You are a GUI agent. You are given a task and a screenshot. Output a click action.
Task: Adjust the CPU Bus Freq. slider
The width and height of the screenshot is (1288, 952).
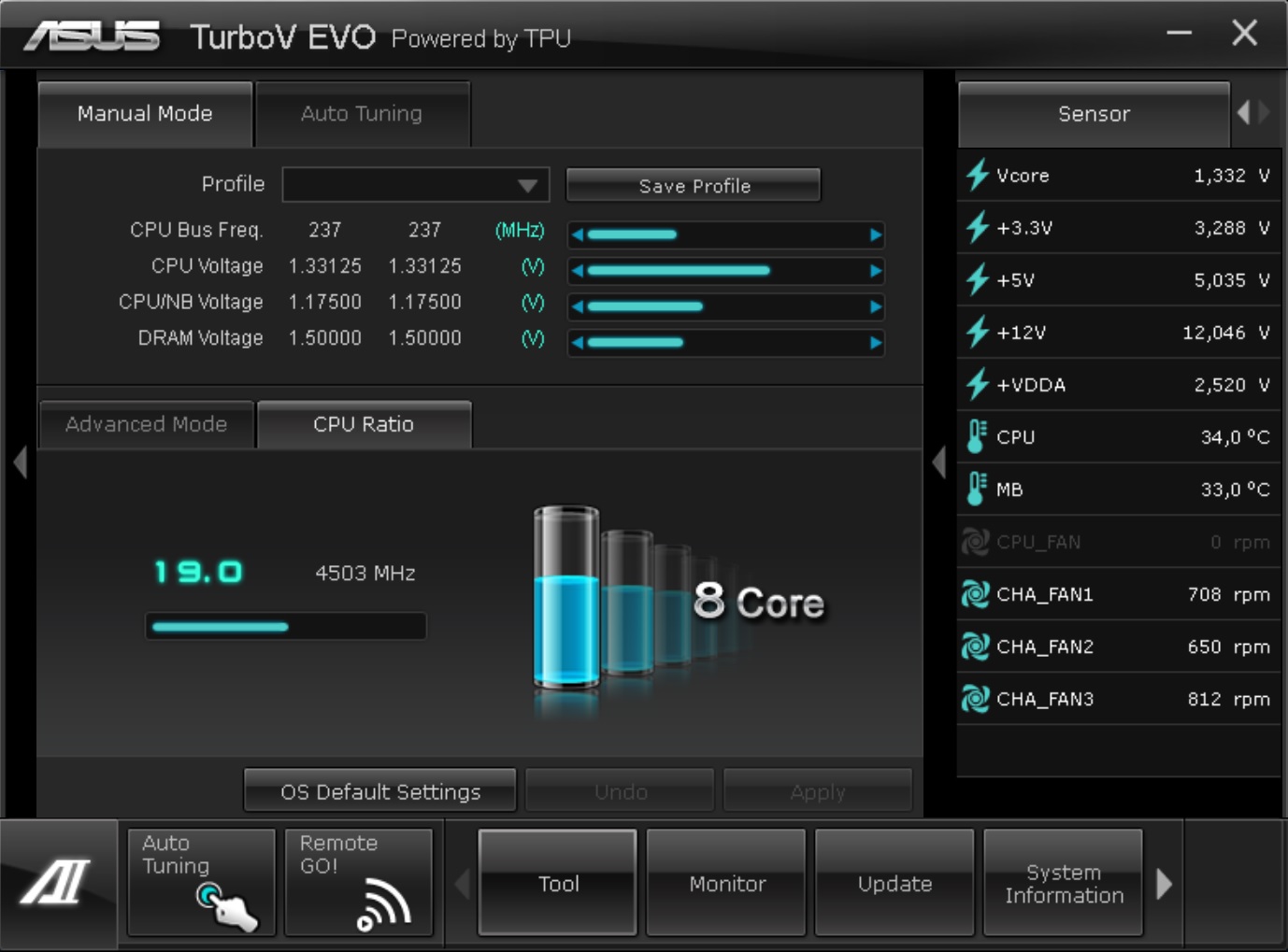(726, 234)
